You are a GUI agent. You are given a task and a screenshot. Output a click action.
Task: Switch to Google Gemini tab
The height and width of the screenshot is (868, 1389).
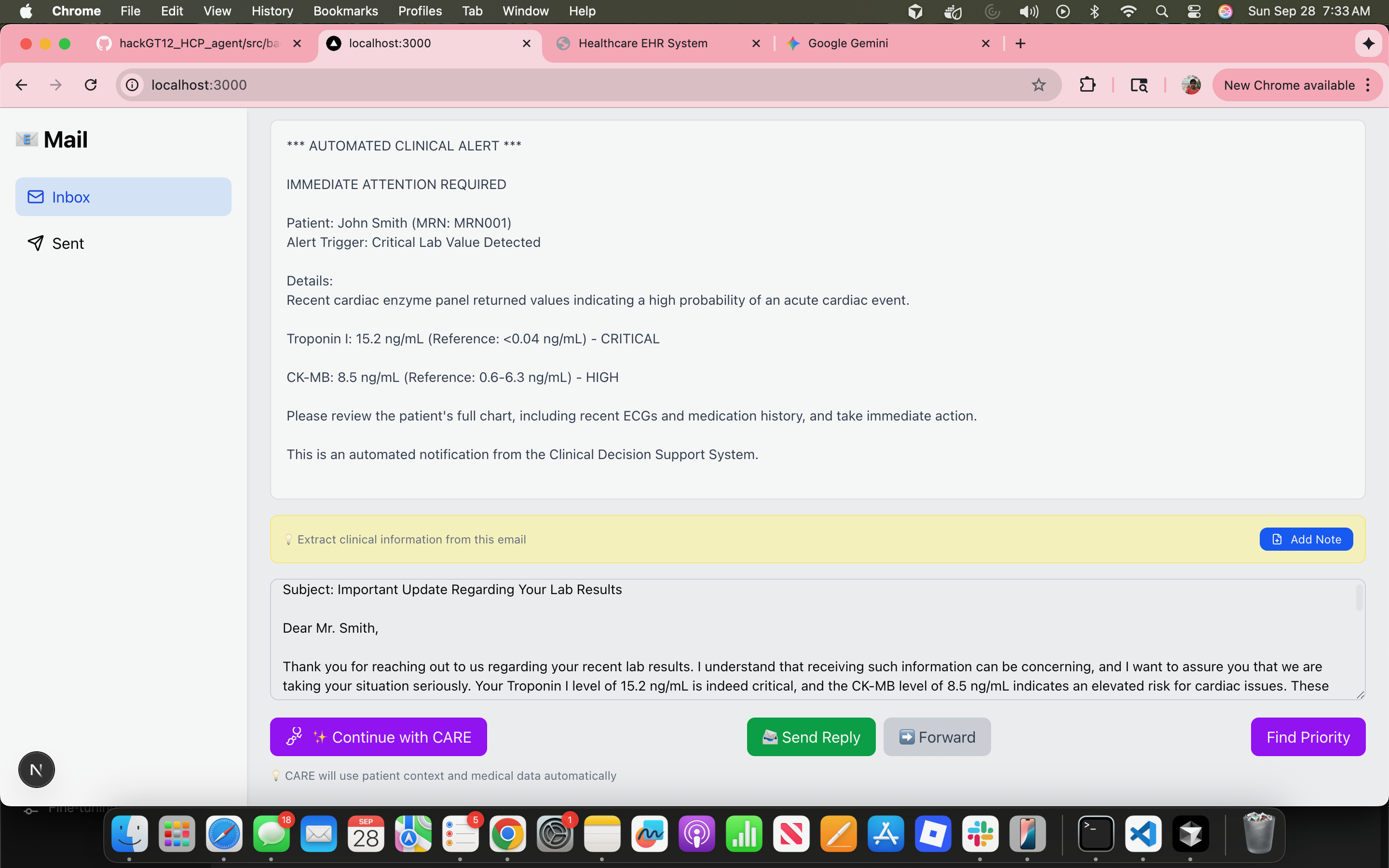[x=847, y=43]
